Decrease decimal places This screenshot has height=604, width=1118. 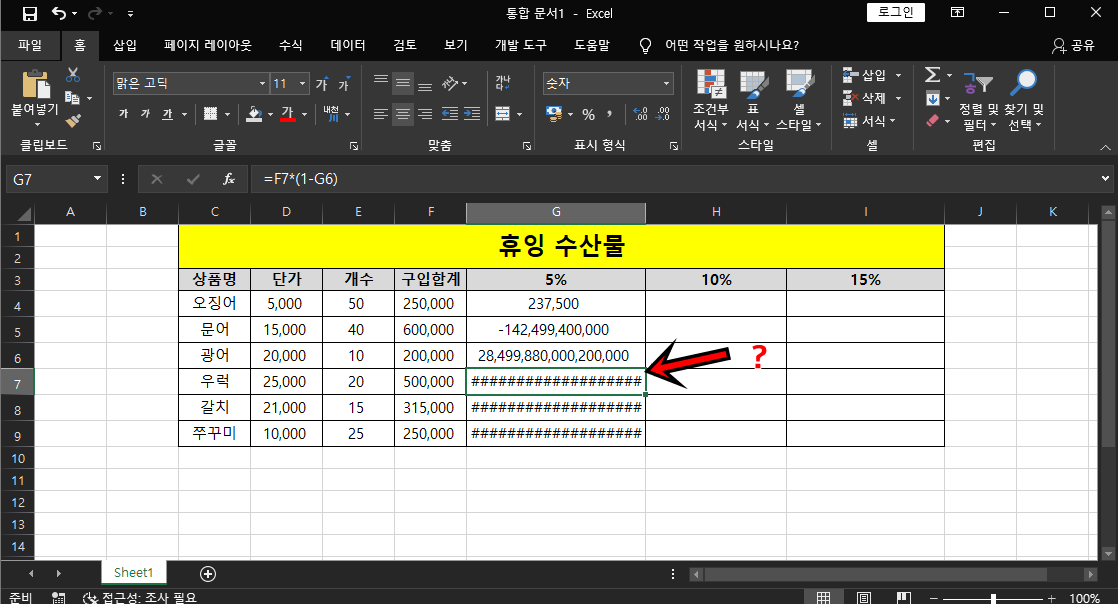[663, 114]
